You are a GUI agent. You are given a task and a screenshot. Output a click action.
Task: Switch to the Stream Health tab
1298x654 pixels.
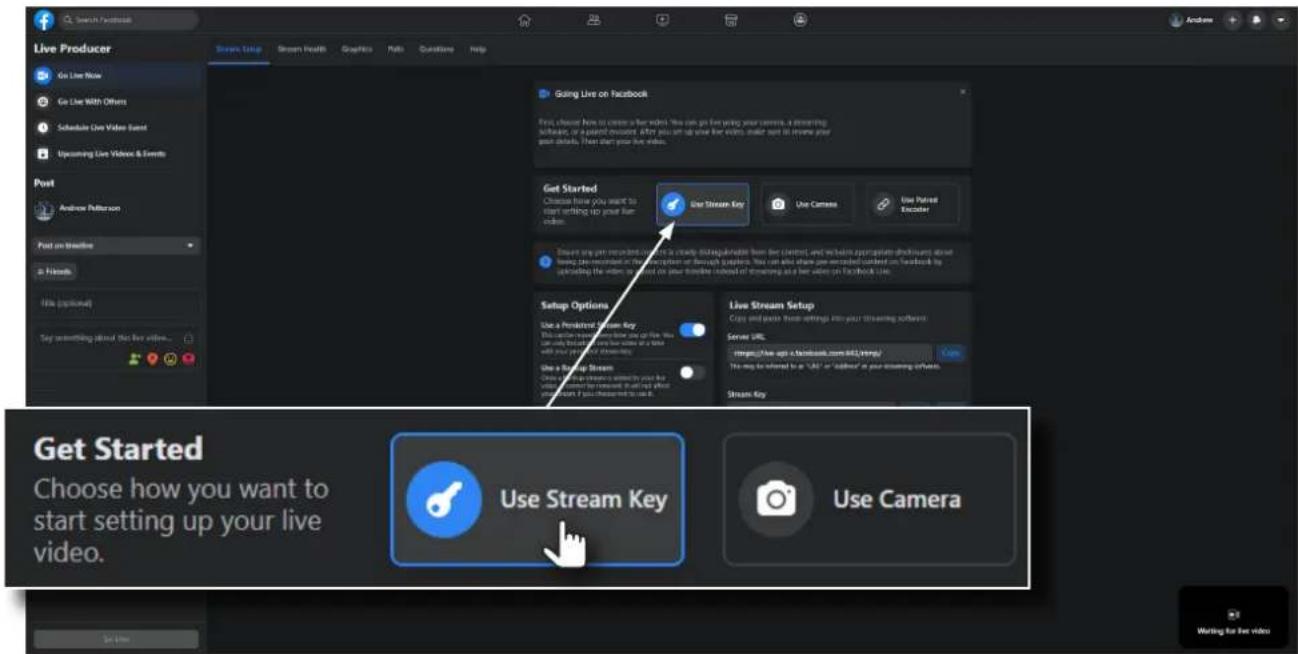(302, 50)
